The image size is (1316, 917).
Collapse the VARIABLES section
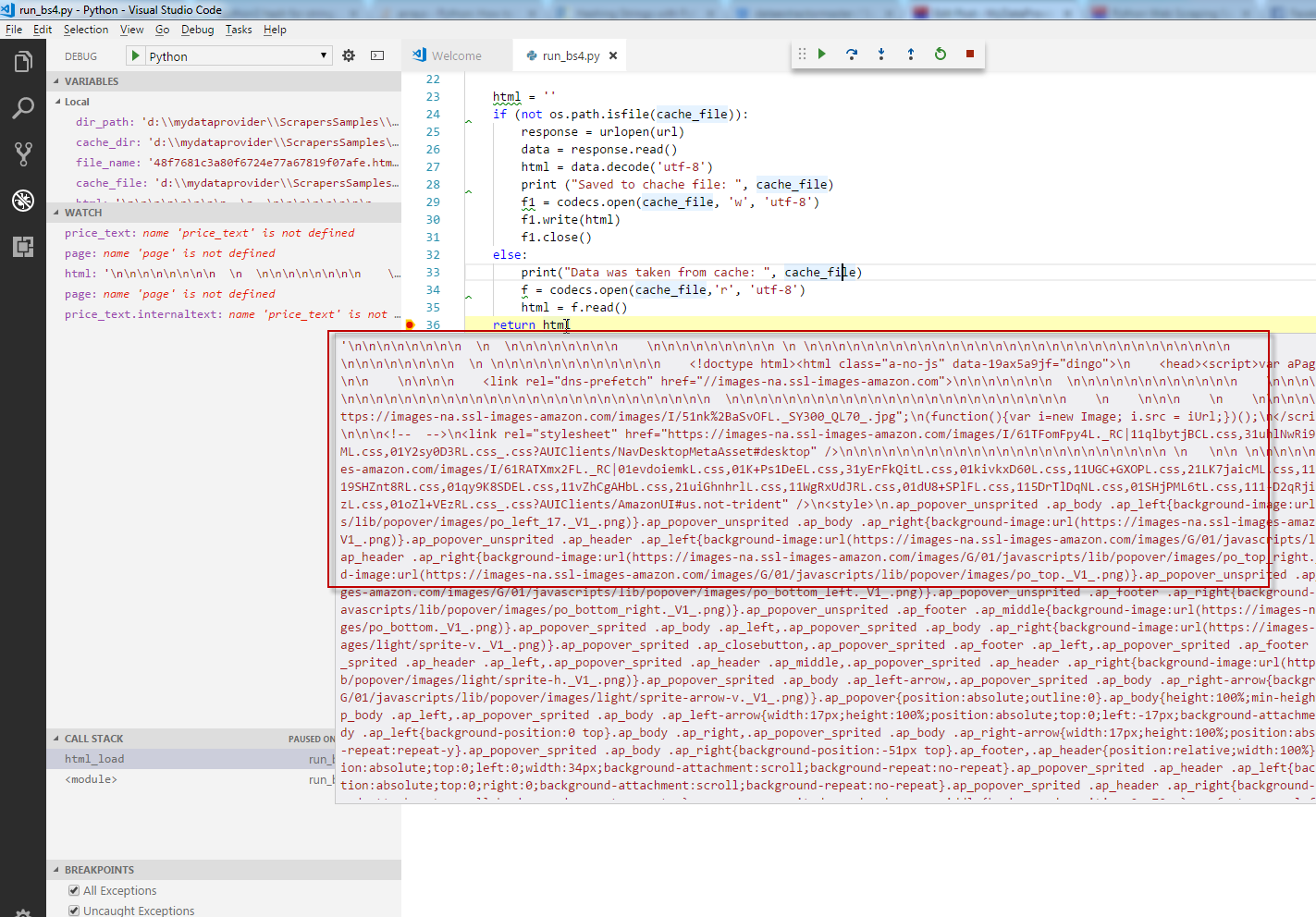(x=57, y=80)
